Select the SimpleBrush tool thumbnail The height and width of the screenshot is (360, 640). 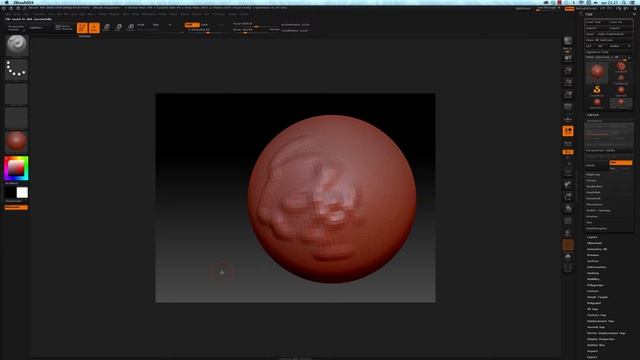pos(597,90)
